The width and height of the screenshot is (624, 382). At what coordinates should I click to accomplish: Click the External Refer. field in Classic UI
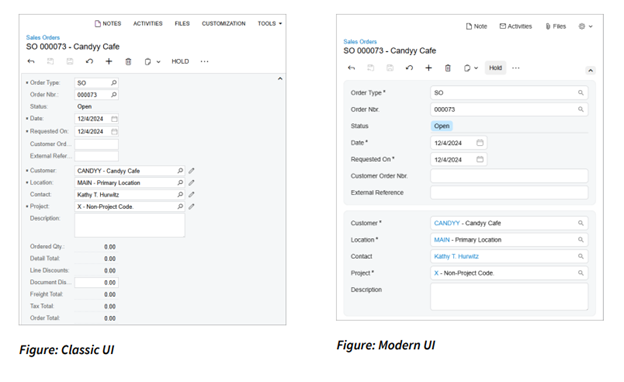click(96, 156)
